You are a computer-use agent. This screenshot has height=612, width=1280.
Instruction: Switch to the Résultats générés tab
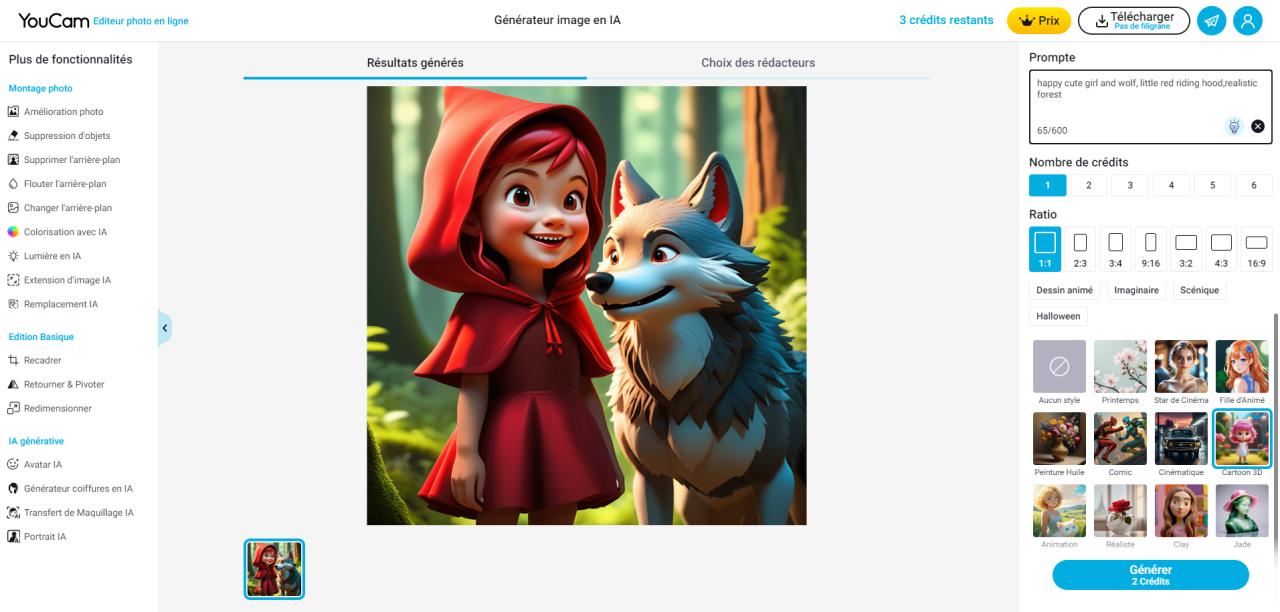click(415, 63)
